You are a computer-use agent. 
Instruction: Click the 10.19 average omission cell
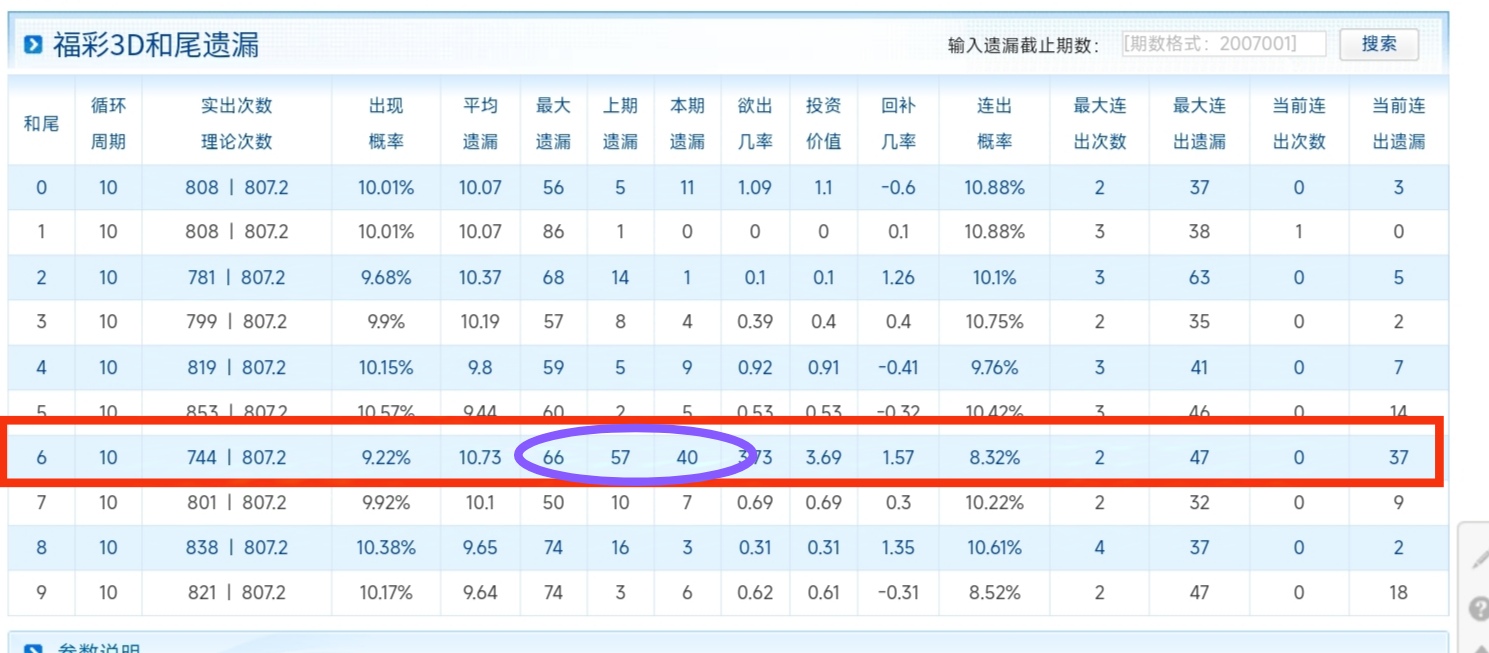point(480,322)
